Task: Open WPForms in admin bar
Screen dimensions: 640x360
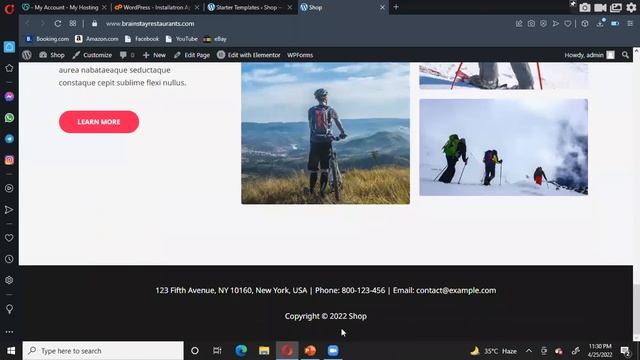Action: 300,55
